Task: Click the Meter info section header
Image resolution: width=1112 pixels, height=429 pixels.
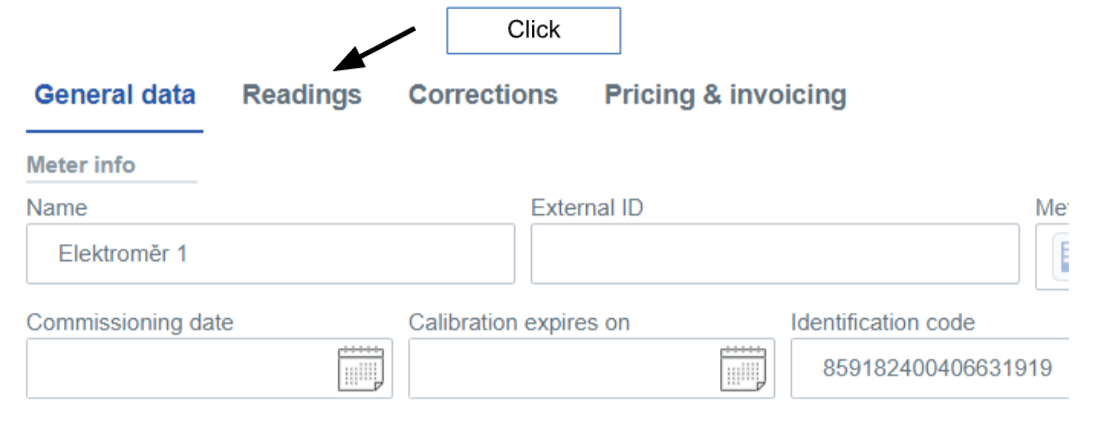Action: click(81, 165)
